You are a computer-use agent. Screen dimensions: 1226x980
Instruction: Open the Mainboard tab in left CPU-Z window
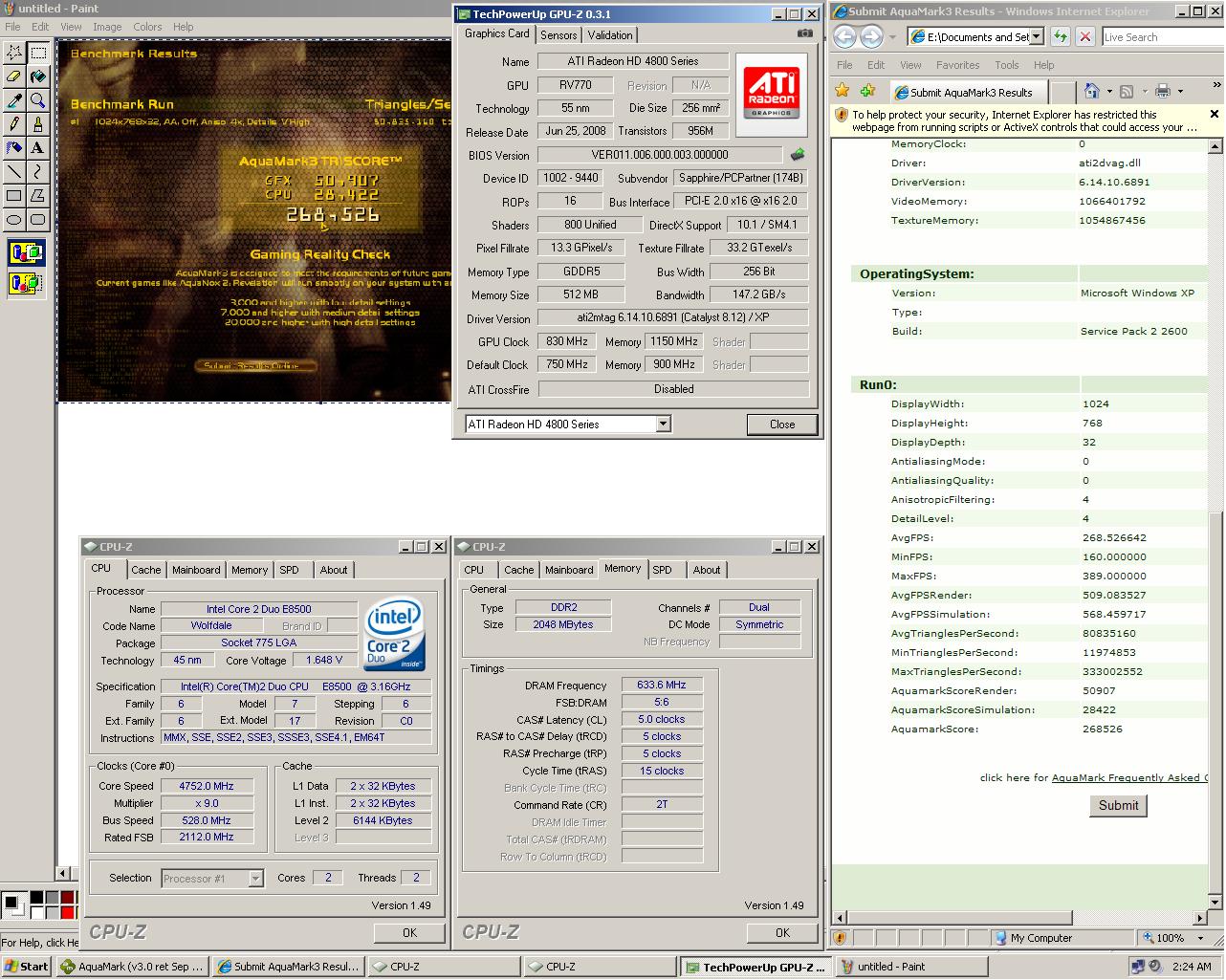click(x=196, y=570)
